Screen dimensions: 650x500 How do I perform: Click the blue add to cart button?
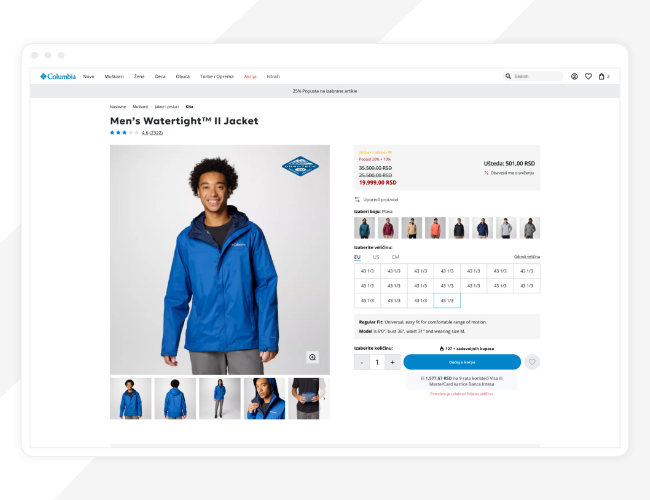[x=462, y=362]
